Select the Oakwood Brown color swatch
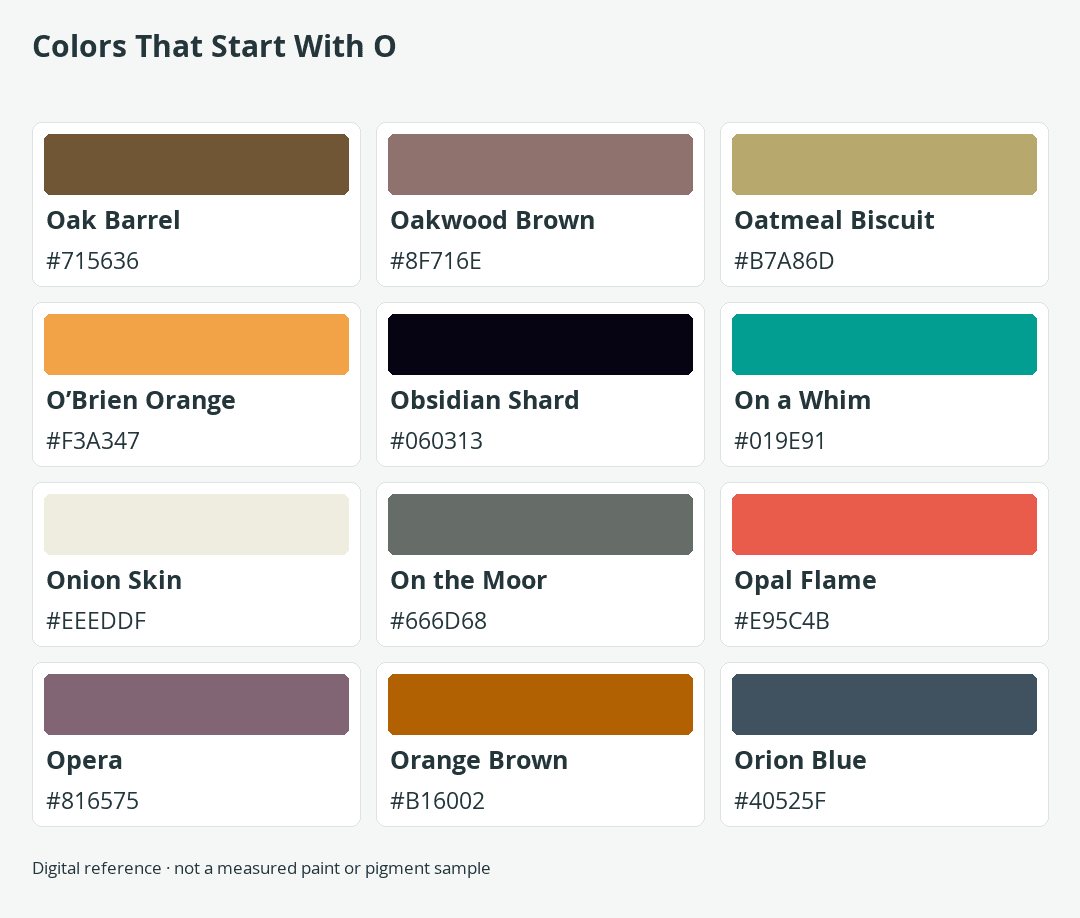The width and height of the screenshot is (1080, 918). 540,165
